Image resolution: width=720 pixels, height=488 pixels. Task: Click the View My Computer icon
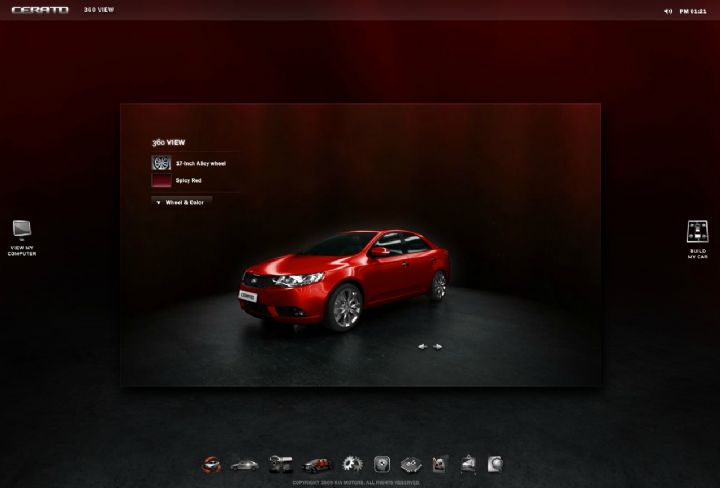coord(22,238)
